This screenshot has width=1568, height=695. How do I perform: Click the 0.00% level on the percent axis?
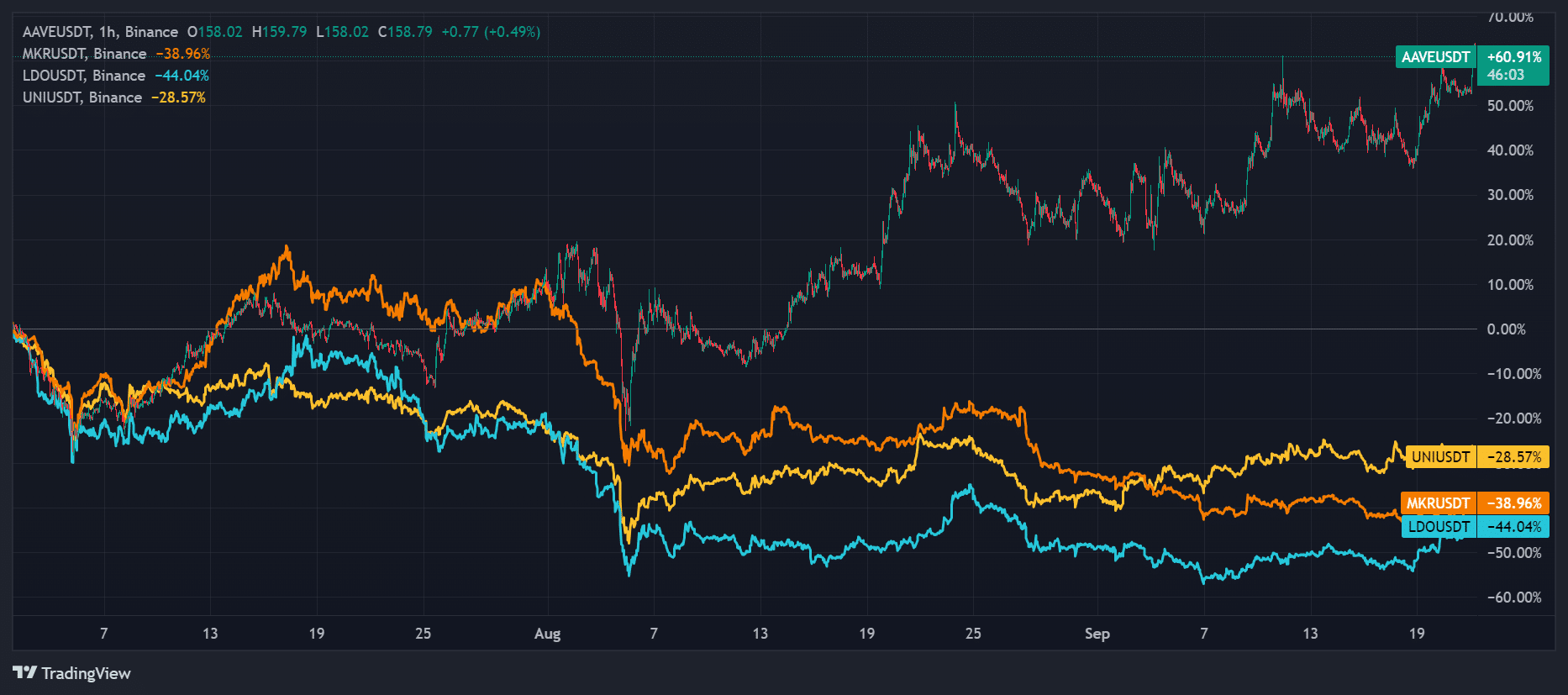(x=1506, y=329)
